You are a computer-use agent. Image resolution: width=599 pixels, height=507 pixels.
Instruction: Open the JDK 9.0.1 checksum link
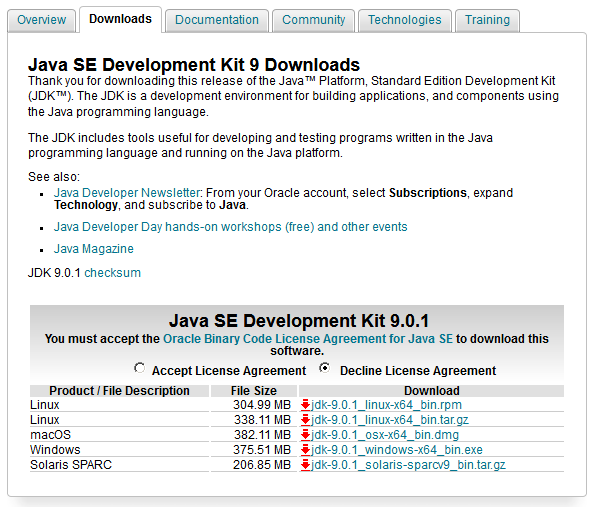112,273
